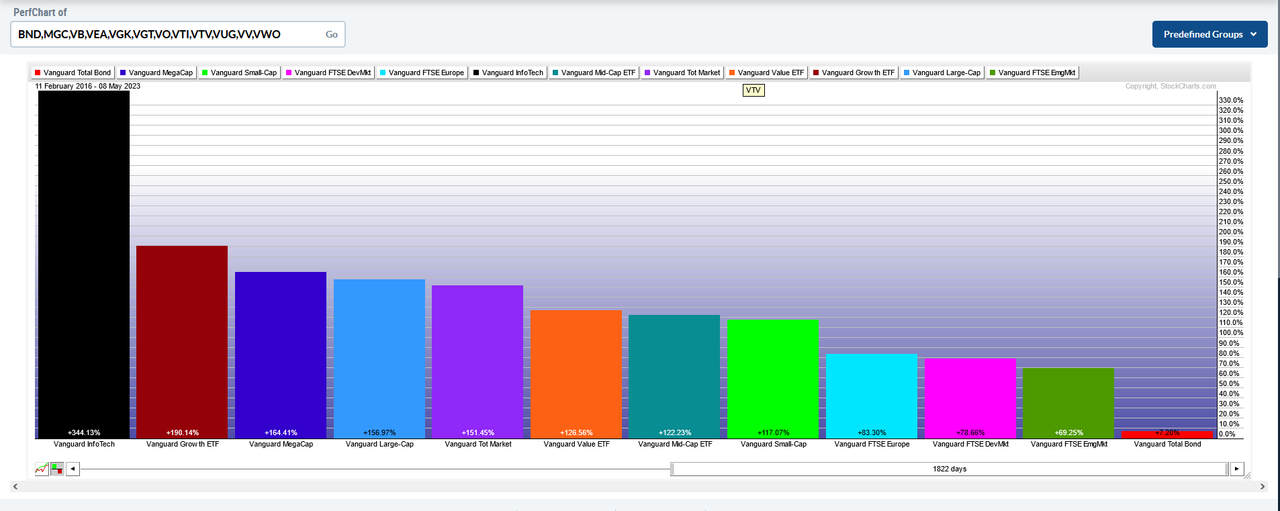Click the dark red Vanguard Growth ETF bar
The width and height of the screenshot is (1280, 511).
click(182, 342)
